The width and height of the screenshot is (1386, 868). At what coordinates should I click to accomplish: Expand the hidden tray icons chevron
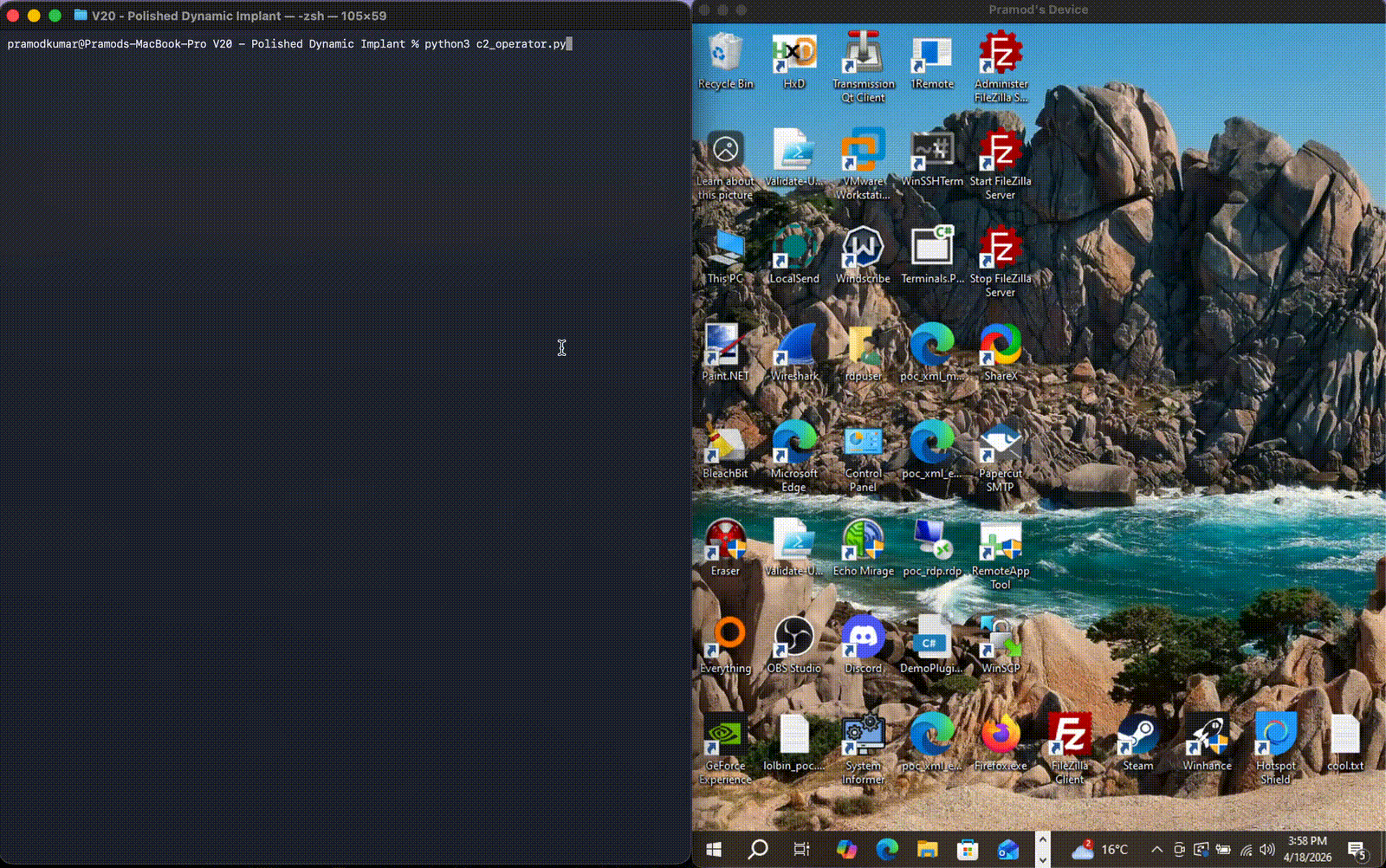pos(1156,850)
